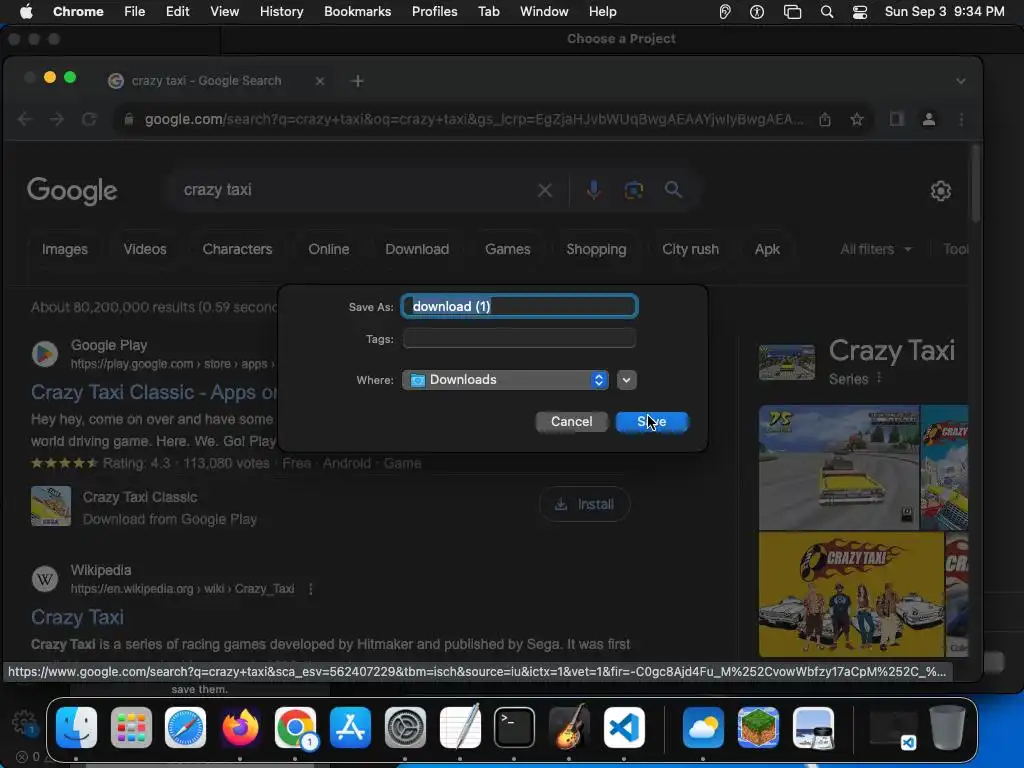Open Minecraft from the Dock
Screen dimensions: 1024x768
758,727
